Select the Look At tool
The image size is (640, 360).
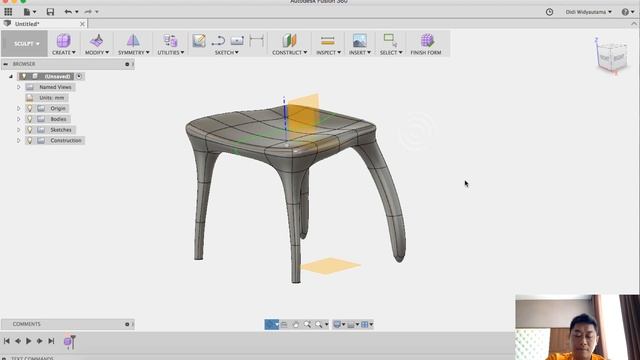[x=284, y=324]
